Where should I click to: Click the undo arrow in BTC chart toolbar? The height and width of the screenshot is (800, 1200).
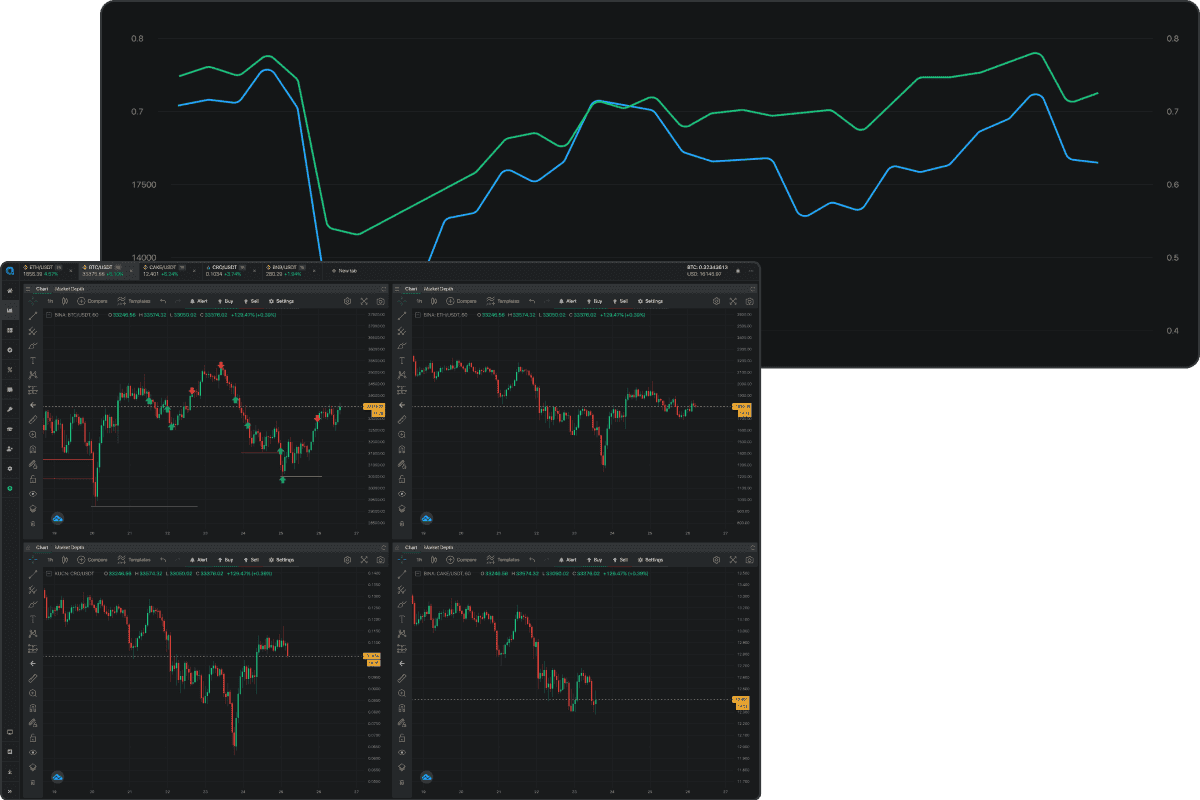162,300
